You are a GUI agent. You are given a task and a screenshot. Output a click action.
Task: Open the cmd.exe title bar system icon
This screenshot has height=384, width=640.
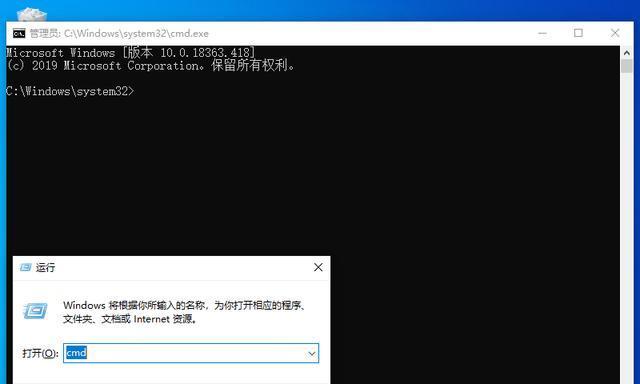19,33
